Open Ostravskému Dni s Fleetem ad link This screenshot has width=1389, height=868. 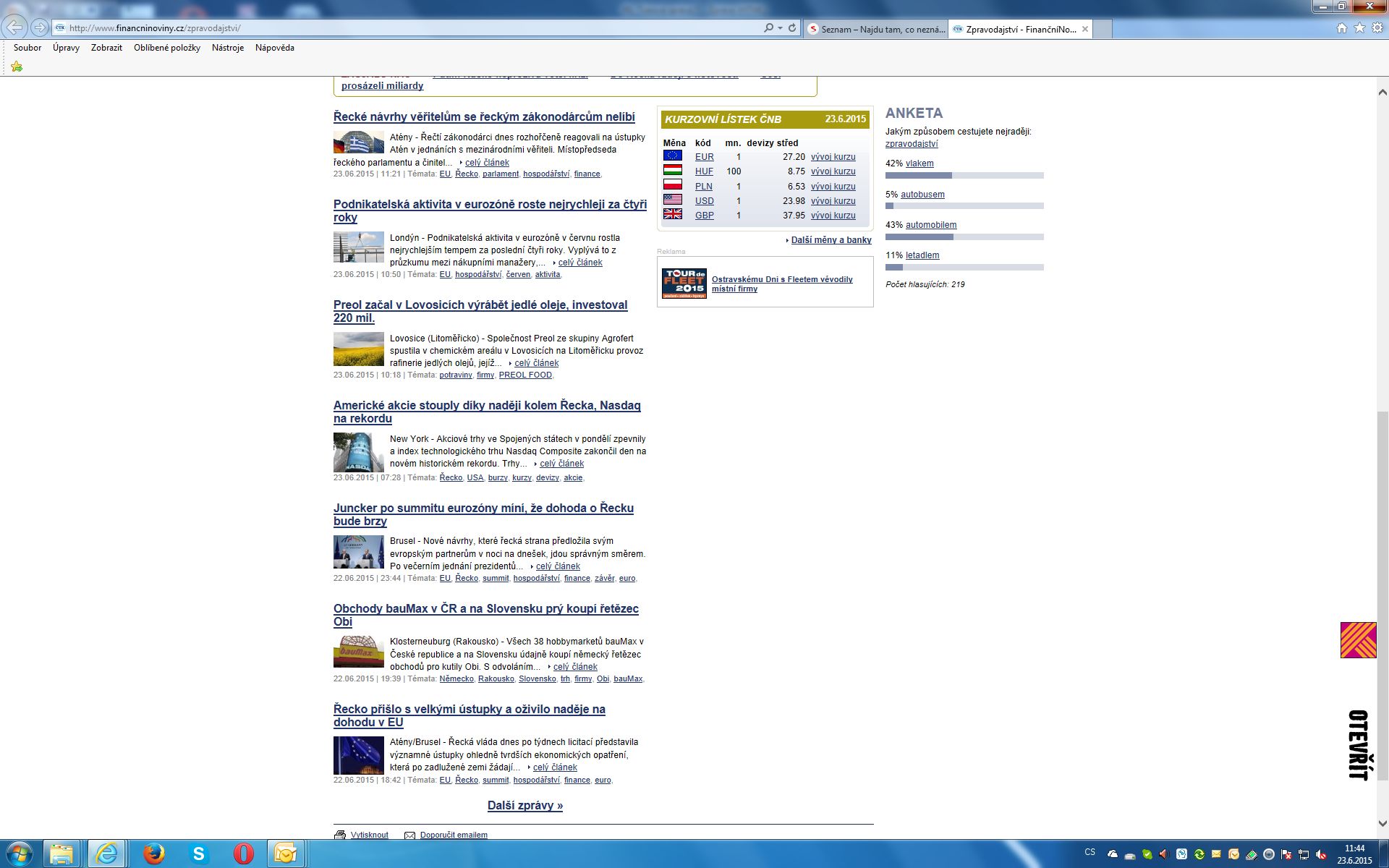(x=782, y=284)
